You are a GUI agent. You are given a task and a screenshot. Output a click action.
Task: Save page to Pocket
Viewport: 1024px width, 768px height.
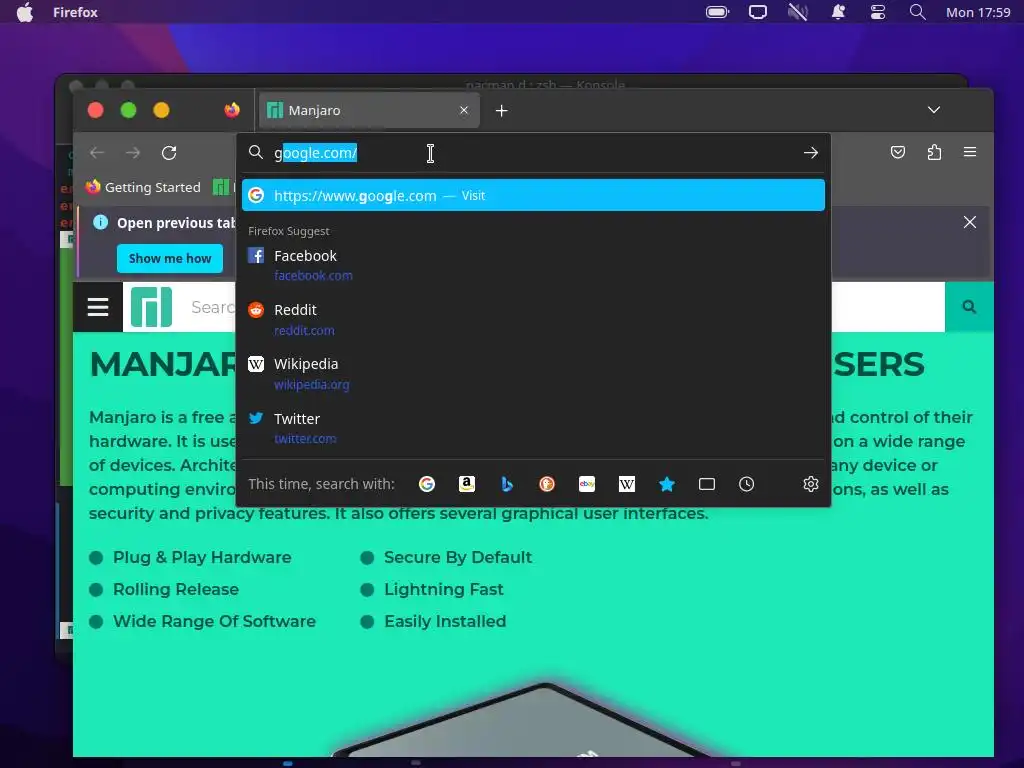tap(898, 152)
